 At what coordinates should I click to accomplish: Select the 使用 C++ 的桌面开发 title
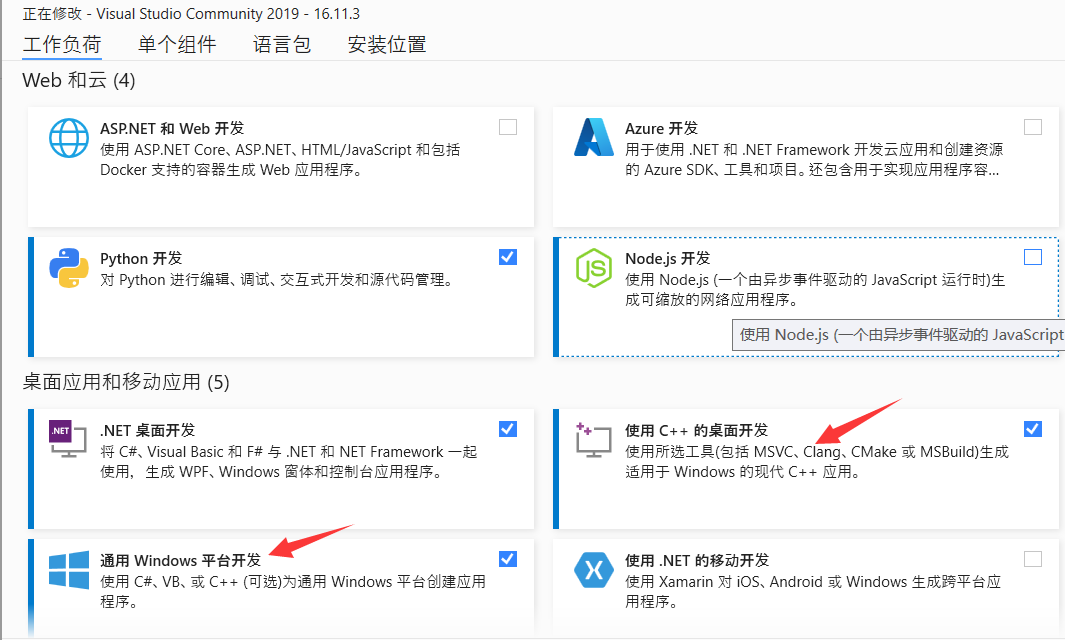(x=696, y=431)
